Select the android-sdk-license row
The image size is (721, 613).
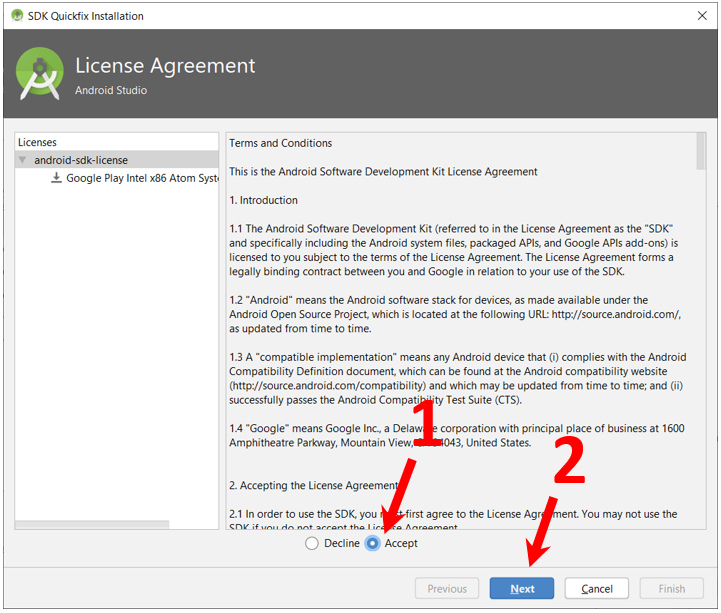pos(117,160)
